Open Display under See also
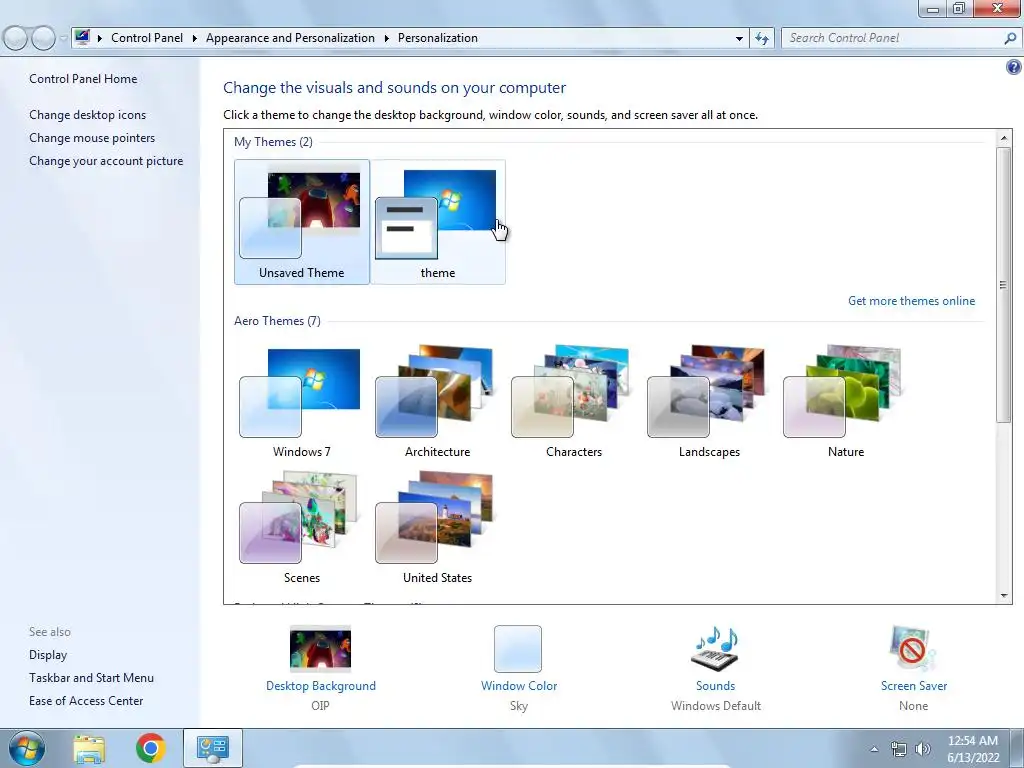Image resolution: width=1024 pixels, height=768 pixels. click(48, 655)
